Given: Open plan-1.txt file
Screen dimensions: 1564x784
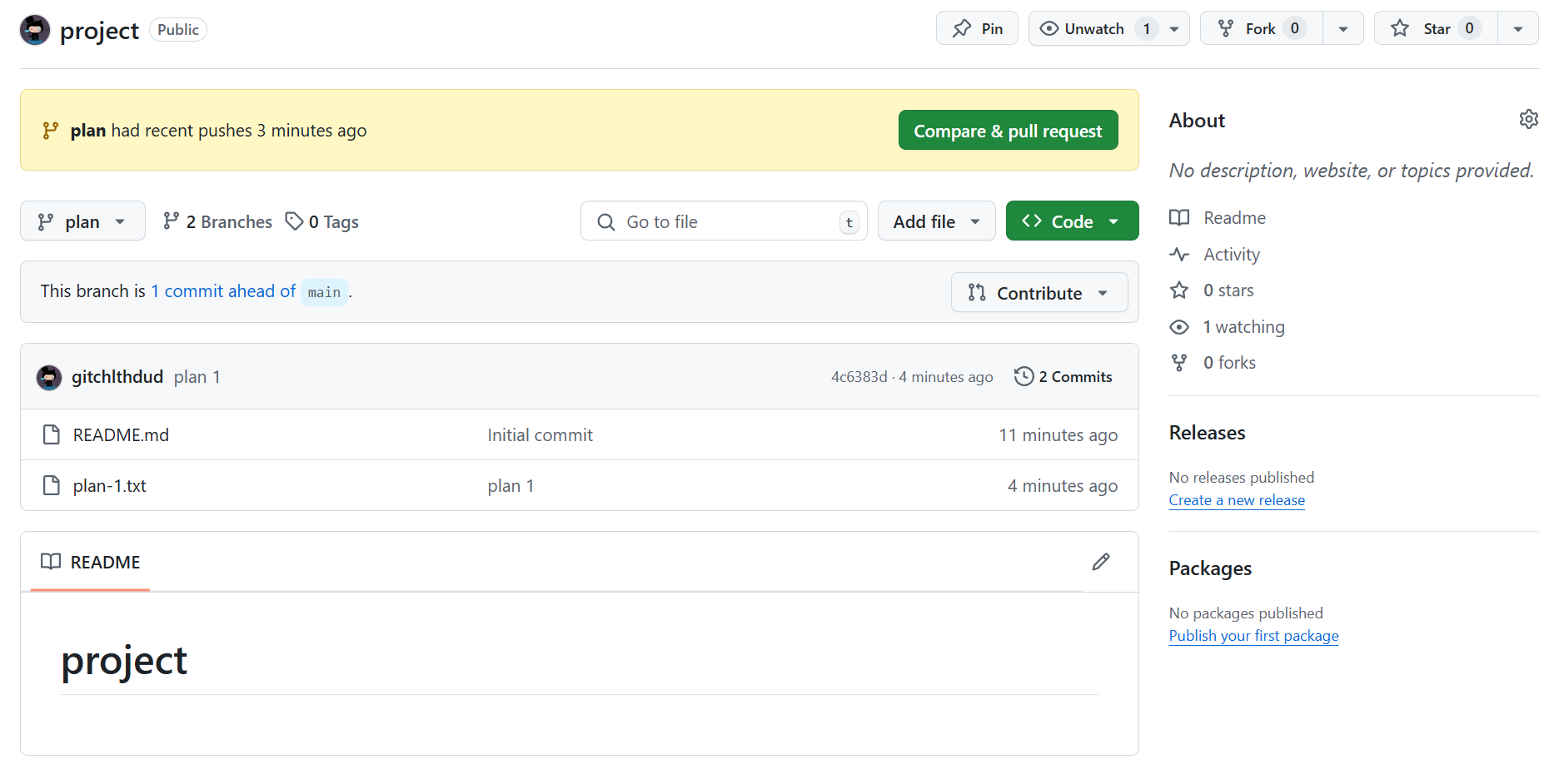Looking at the screenshot, I should [x=110, y=486].
